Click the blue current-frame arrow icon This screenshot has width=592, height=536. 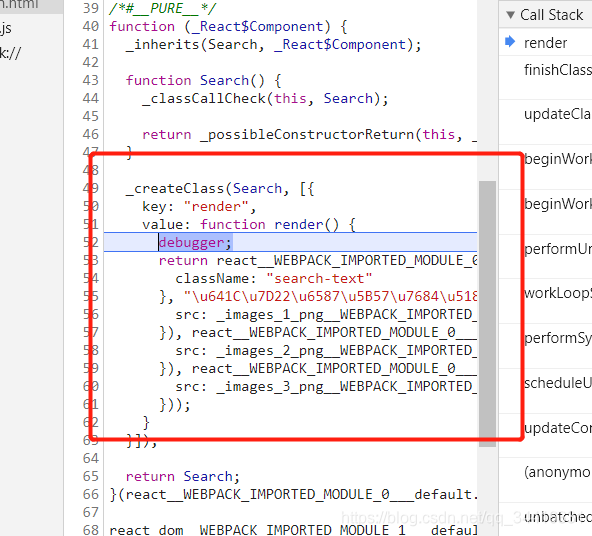point(510,42)
